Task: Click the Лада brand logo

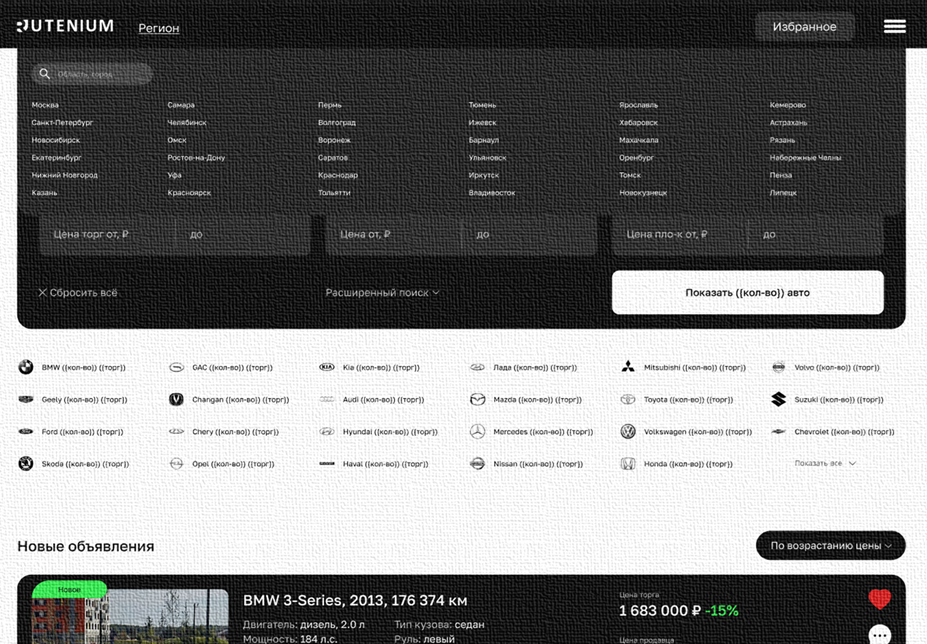Action: [x=478, y=367]
